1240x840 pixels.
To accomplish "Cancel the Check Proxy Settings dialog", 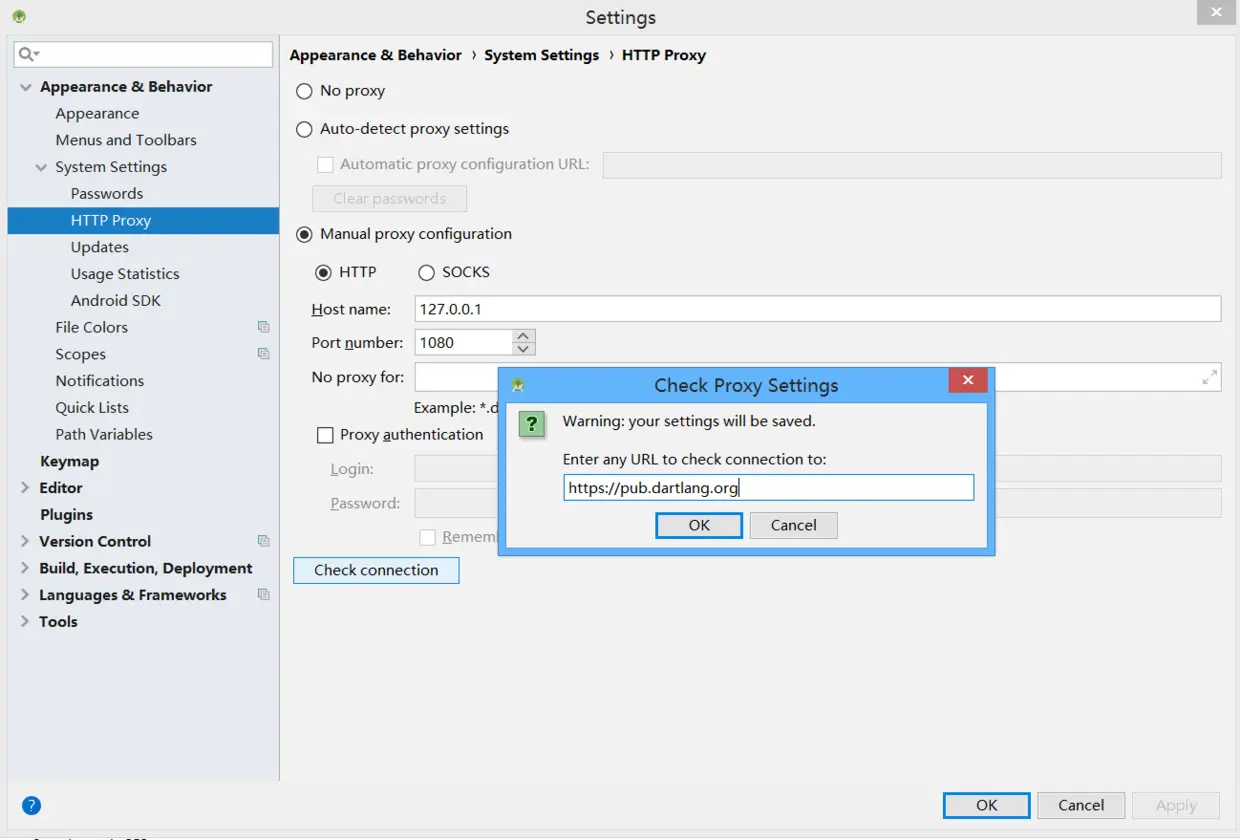I will coord(794,525).
